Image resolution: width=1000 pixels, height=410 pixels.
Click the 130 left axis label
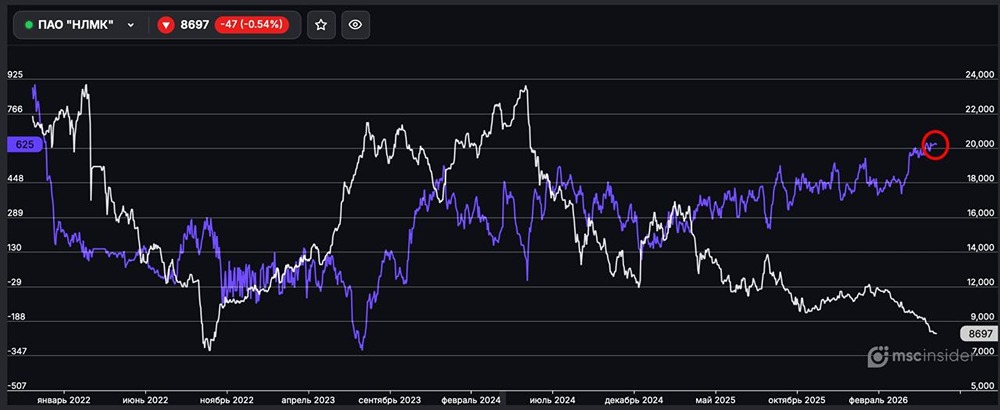(15, 248)
